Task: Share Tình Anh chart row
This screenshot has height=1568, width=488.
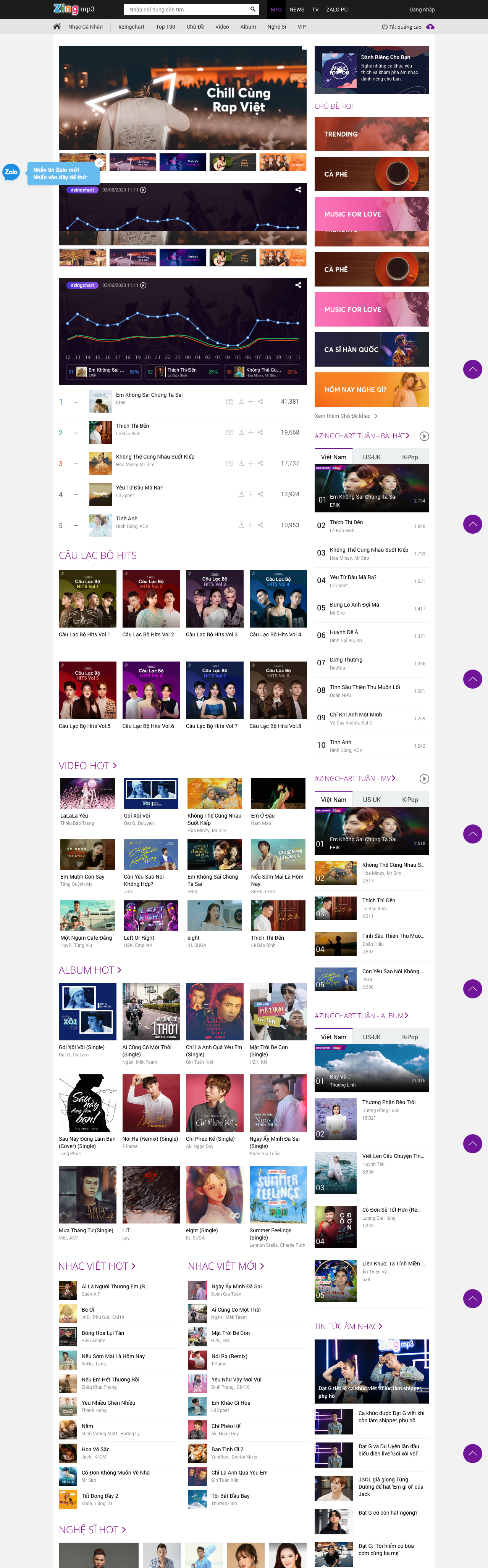Action: coord(260,525)
